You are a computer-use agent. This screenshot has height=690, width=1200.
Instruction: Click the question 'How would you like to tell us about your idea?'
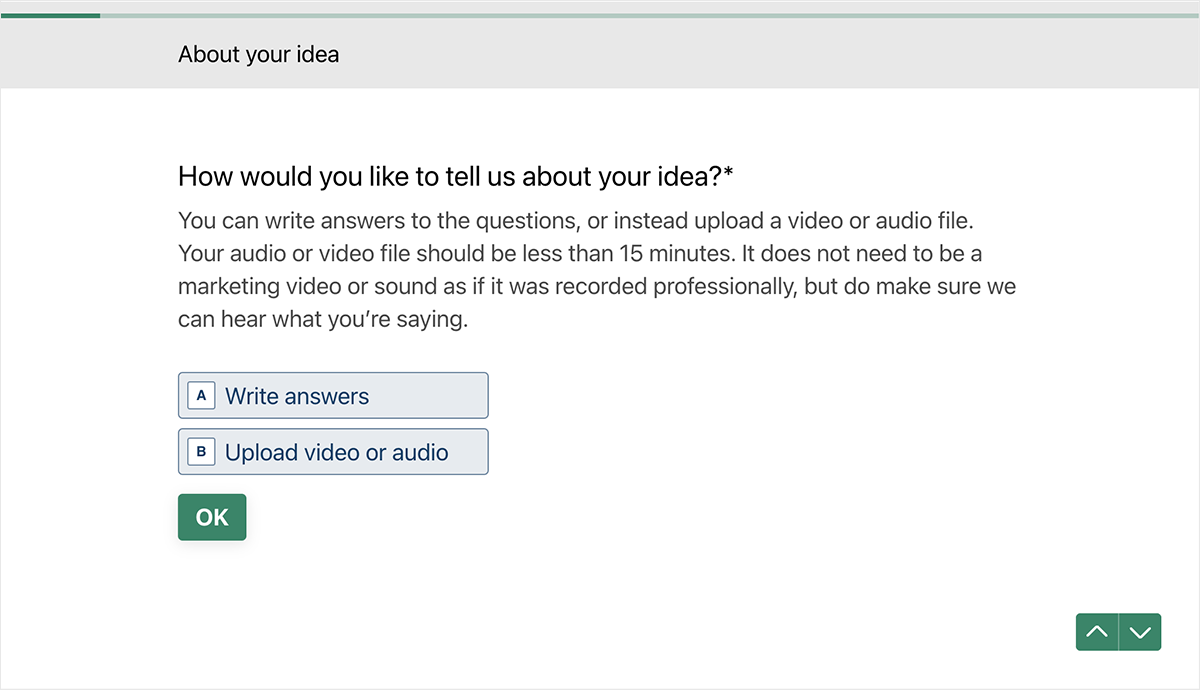[x=456, y=177]
